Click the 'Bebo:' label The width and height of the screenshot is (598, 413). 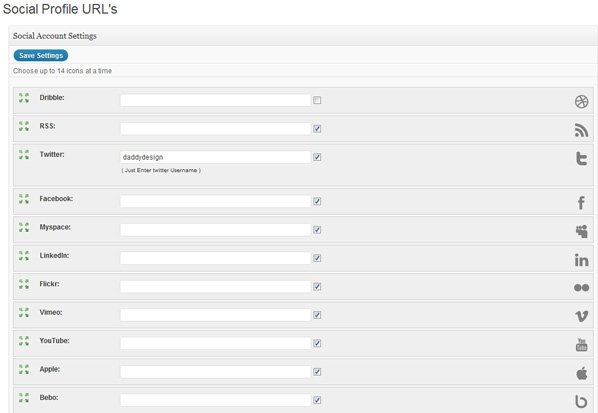(x=49, y=397)
